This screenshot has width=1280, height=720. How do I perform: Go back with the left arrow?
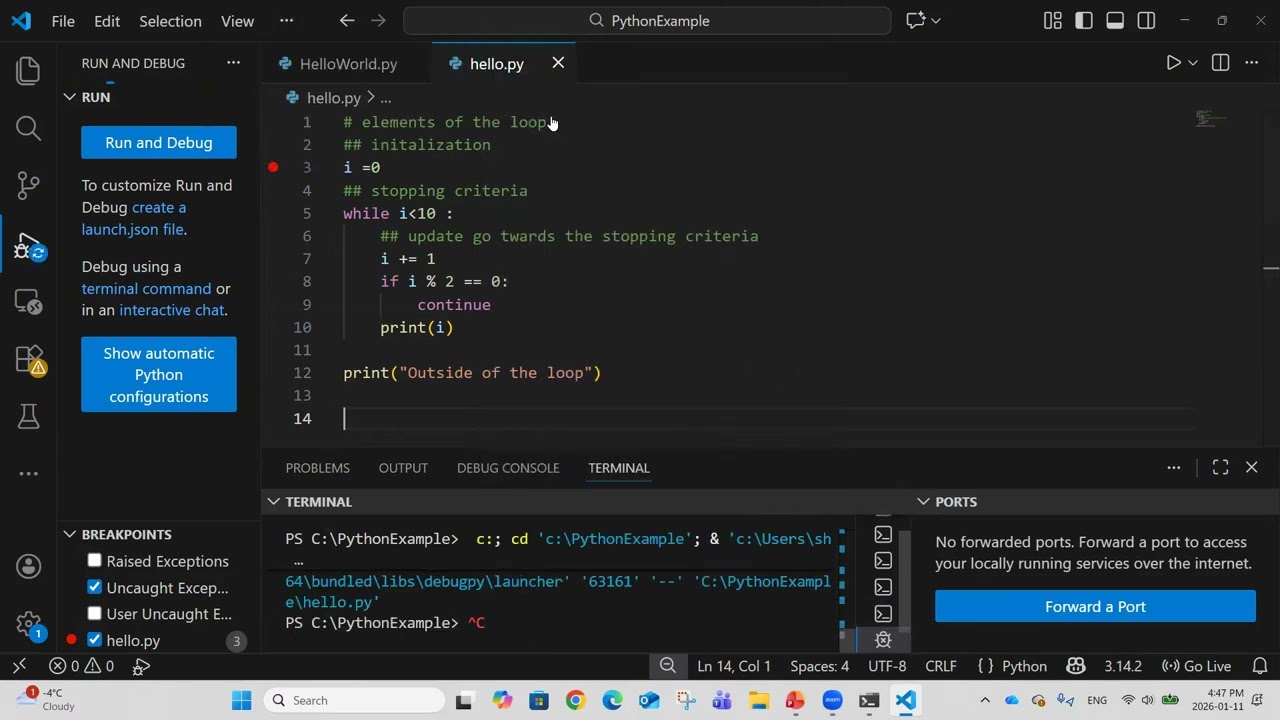tap(347, 20)
